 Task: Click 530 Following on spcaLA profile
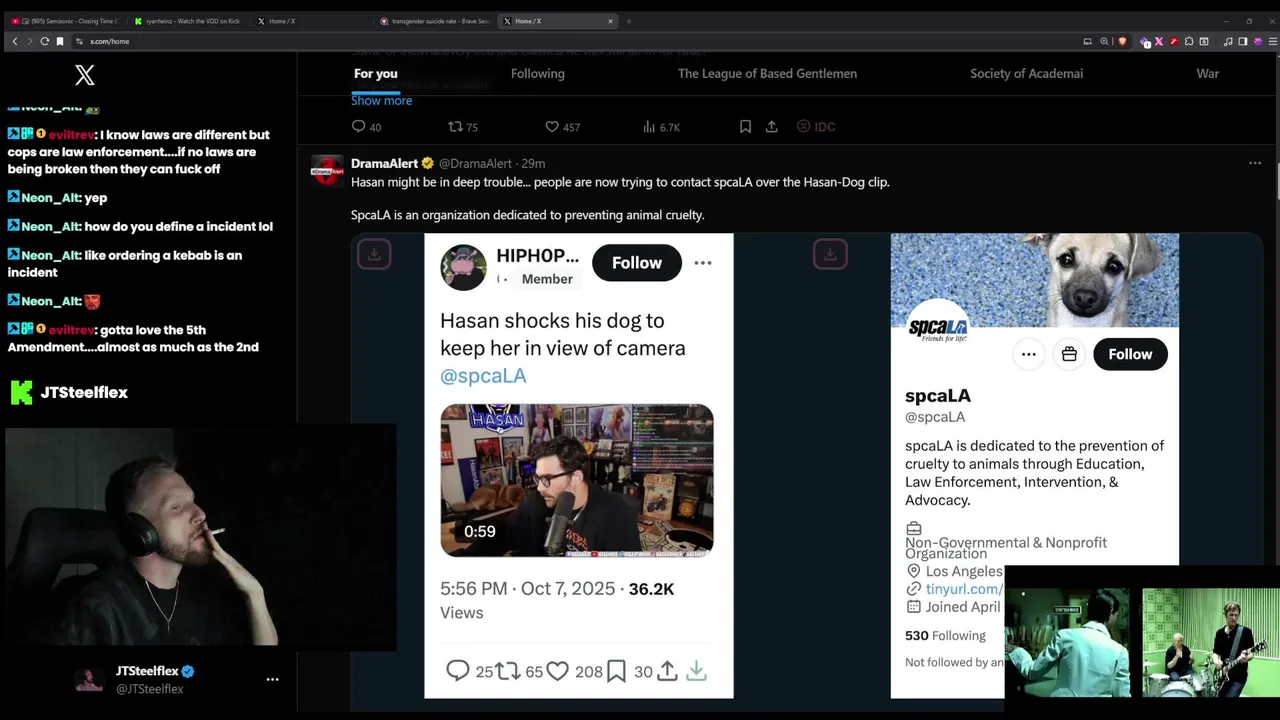click(x=945, y=635)
